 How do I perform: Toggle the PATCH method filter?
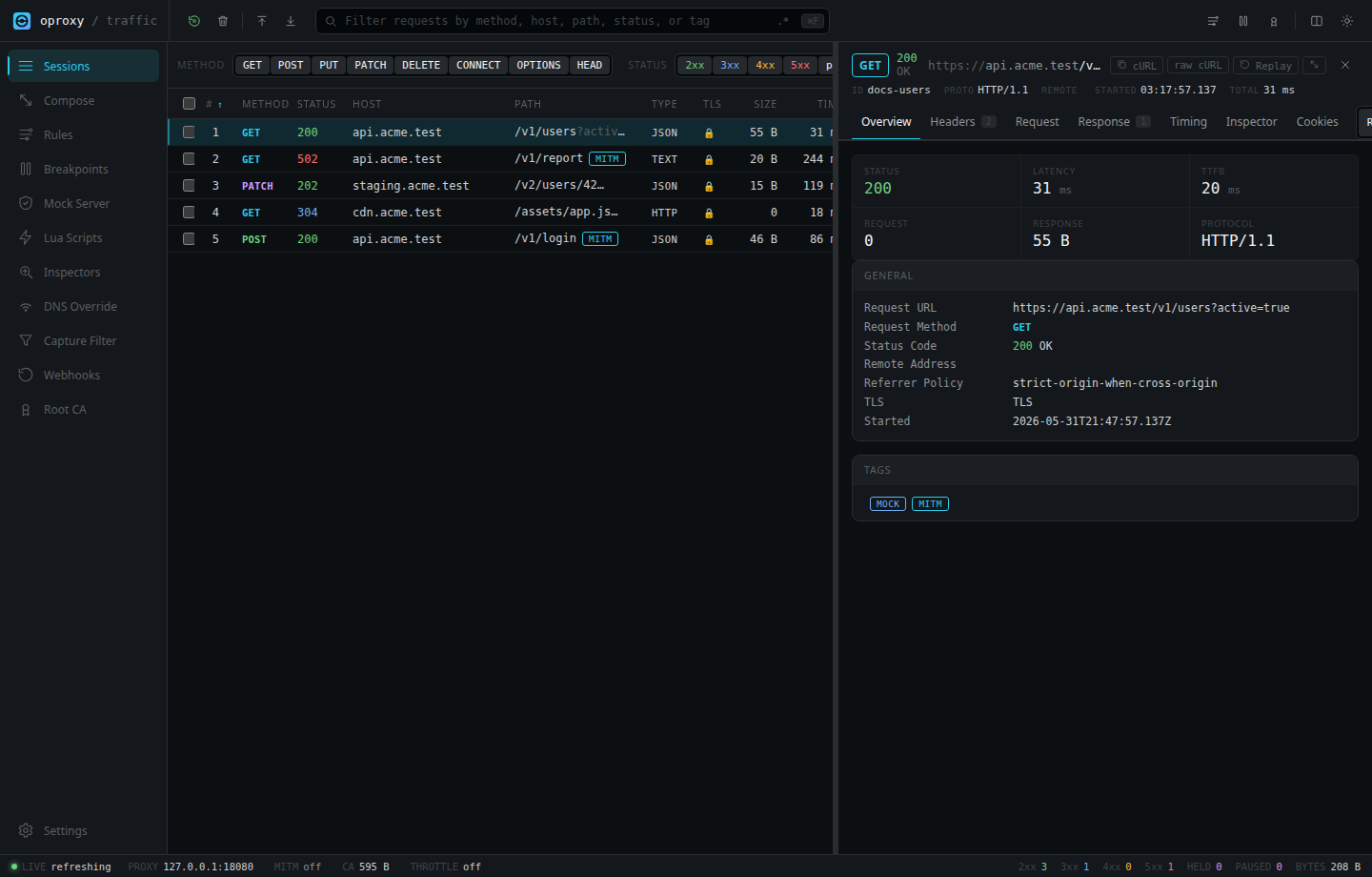[x=371, y=65]
